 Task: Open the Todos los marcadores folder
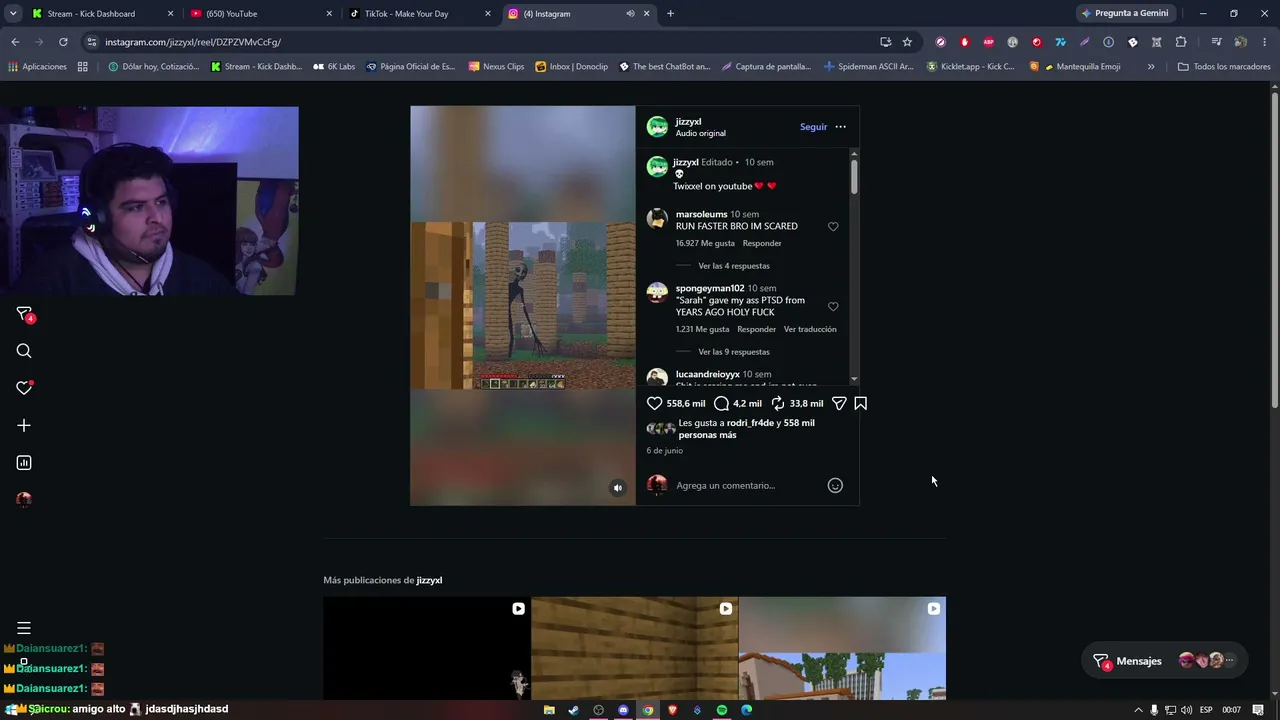1223,67
